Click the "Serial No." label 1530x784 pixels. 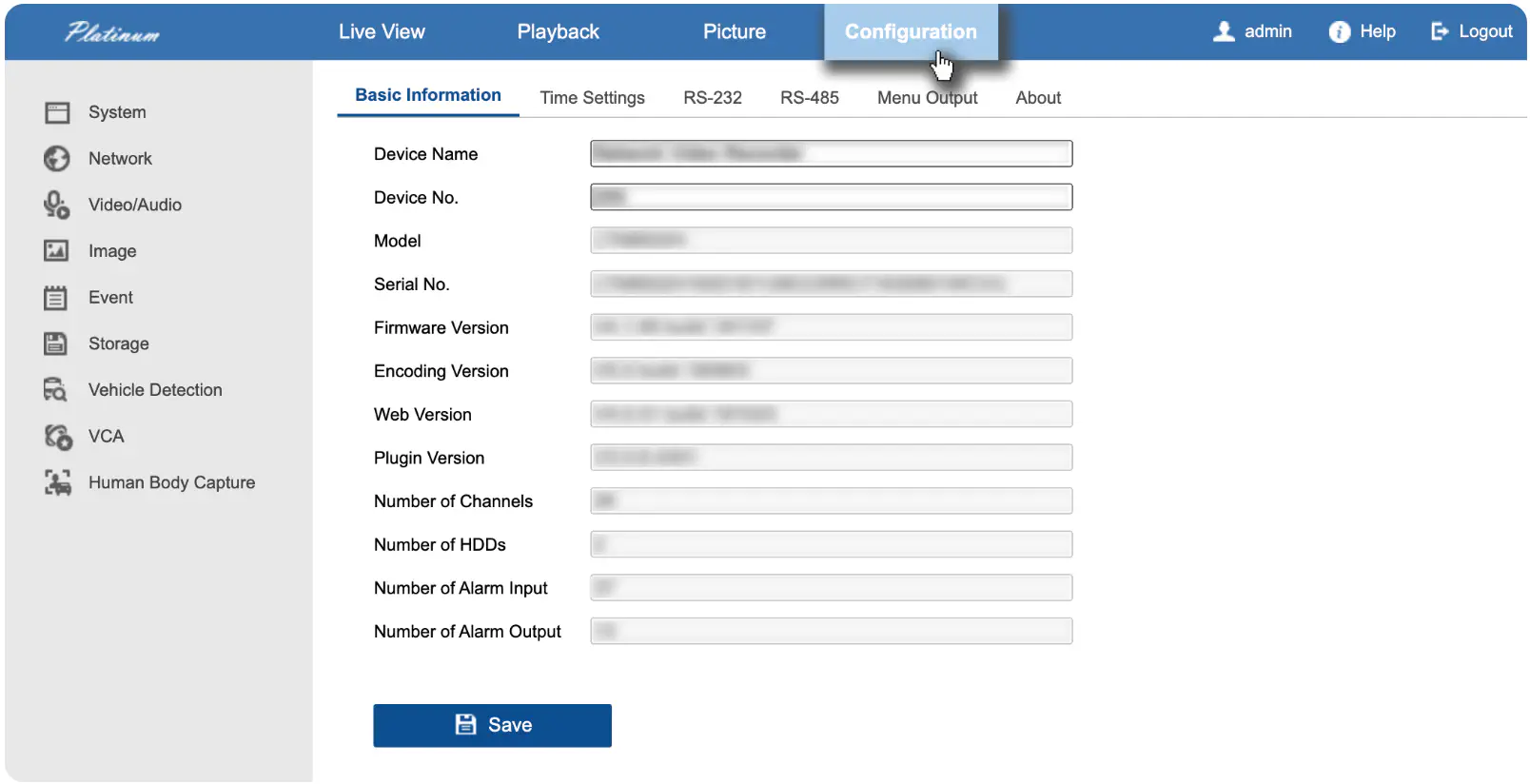click(412, 284)
